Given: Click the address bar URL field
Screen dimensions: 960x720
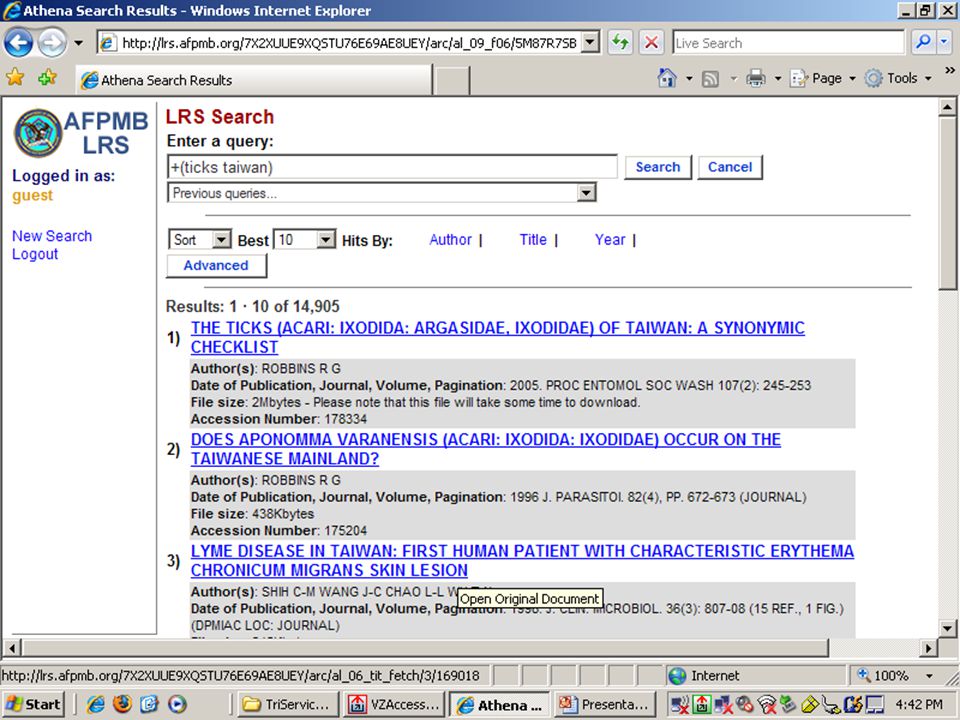Looking at the screenshot, I should point(340,43).
